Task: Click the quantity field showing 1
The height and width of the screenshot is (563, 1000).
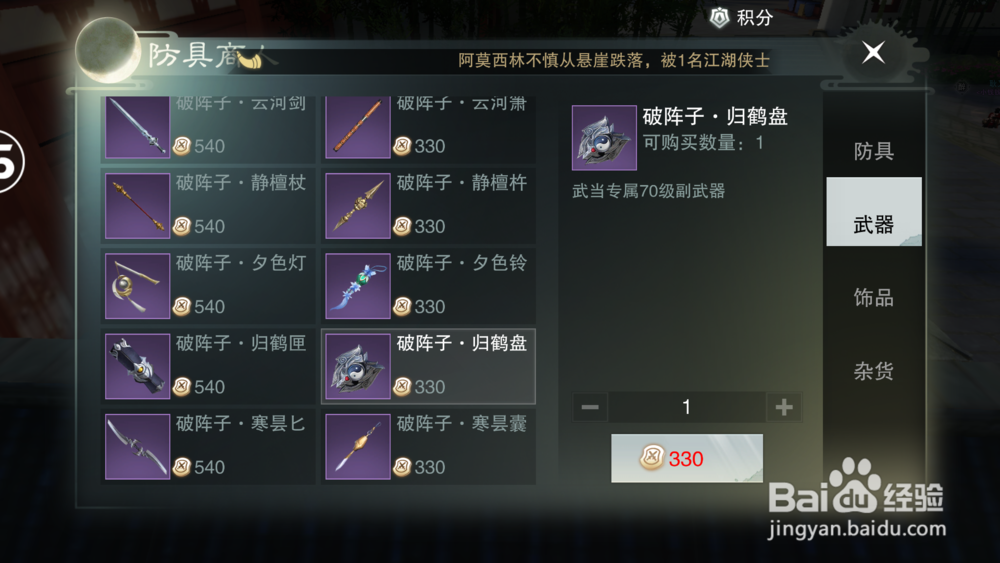Action: 687,407
